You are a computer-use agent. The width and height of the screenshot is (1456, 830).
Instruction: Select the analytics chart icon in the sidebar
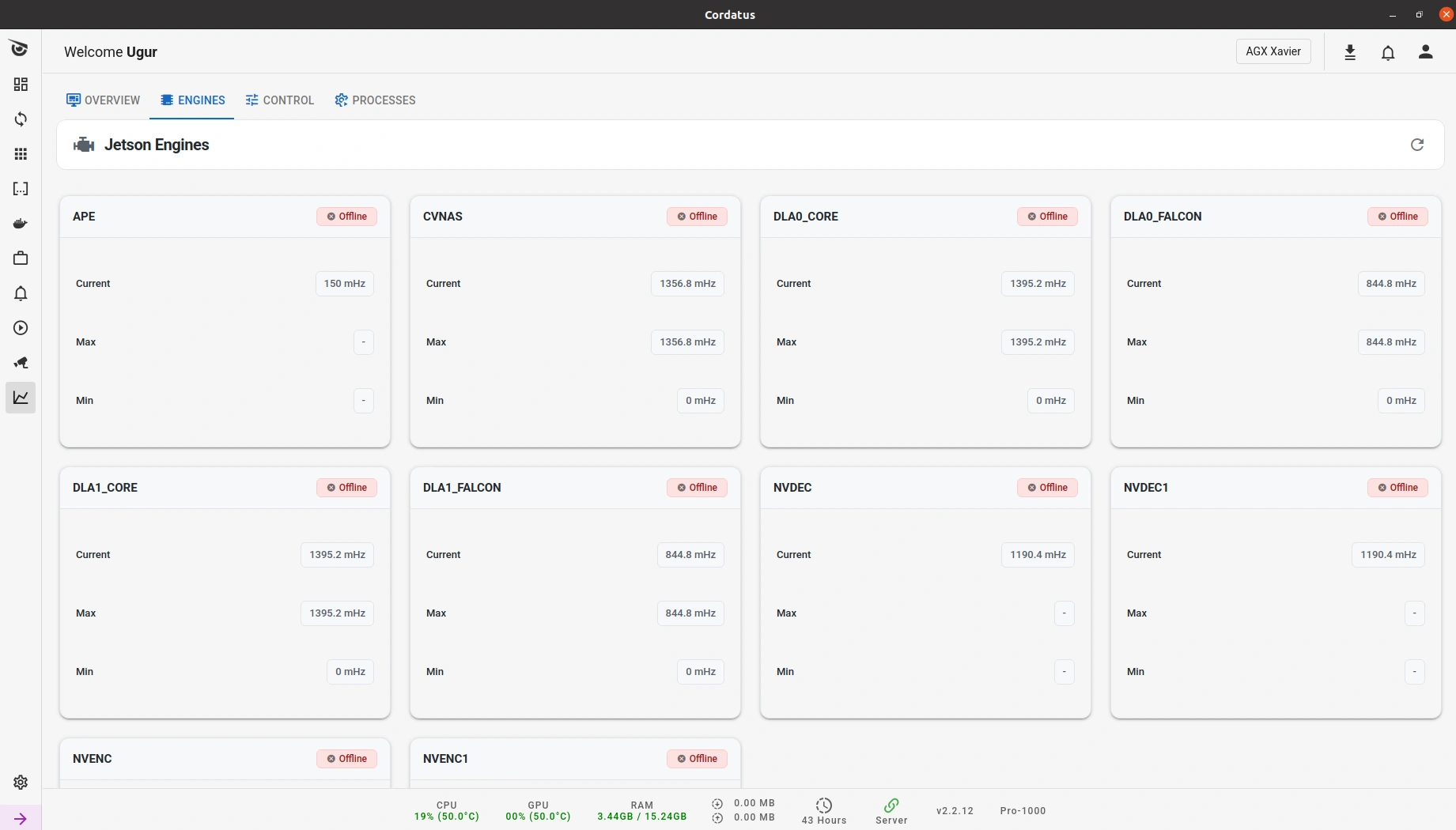pos(21,398)
